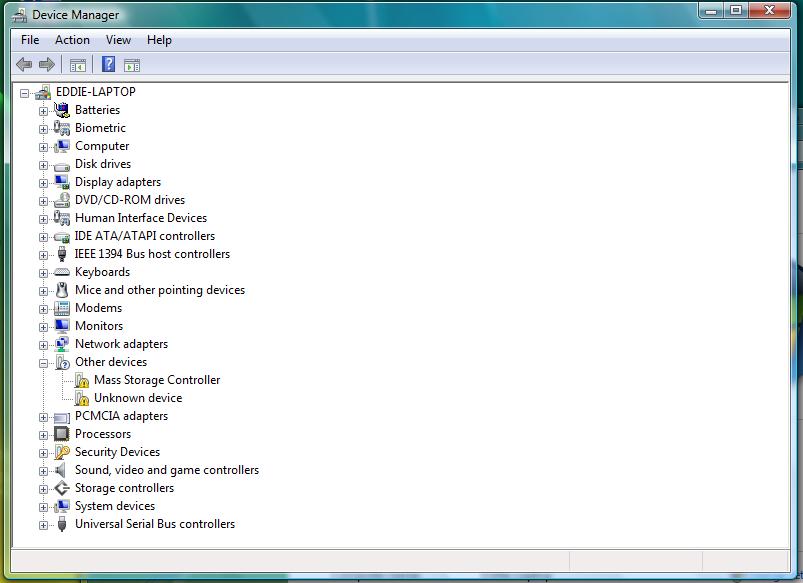Select the Computer label
Viewport: 803px width, 583px height.
click(x=102, y=146)
